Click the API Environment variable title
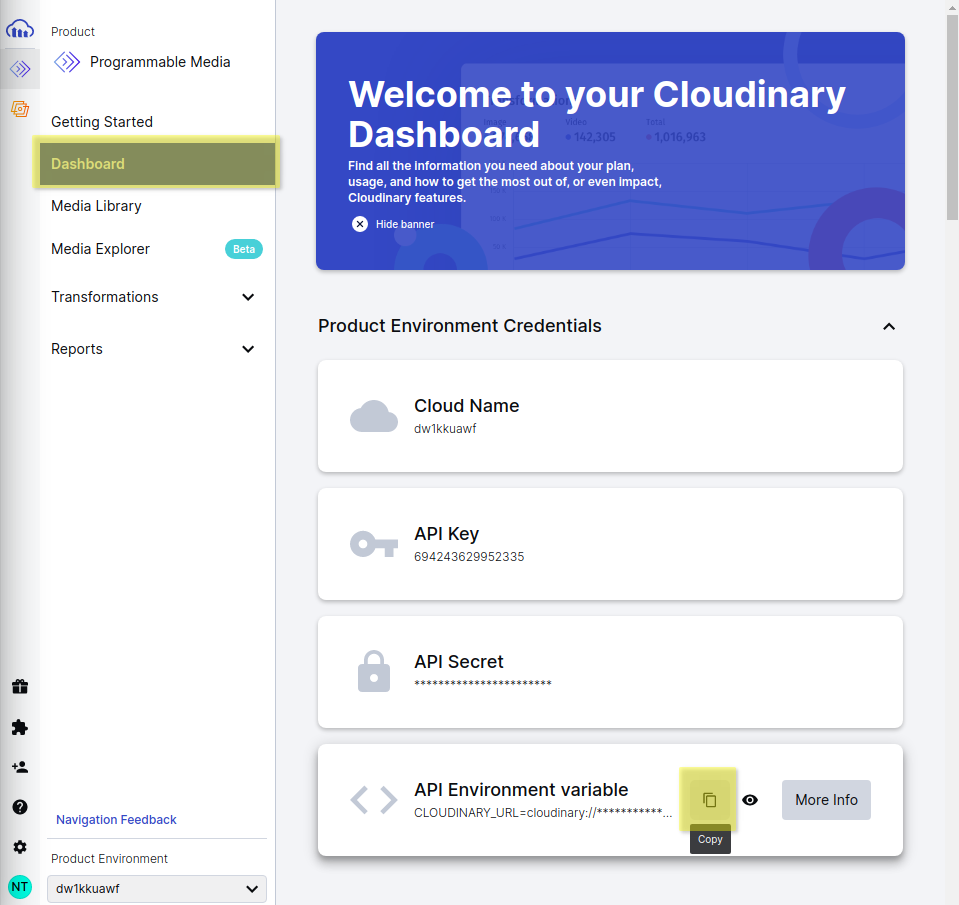This screenshot has width=959, height=905. [521, 789]
